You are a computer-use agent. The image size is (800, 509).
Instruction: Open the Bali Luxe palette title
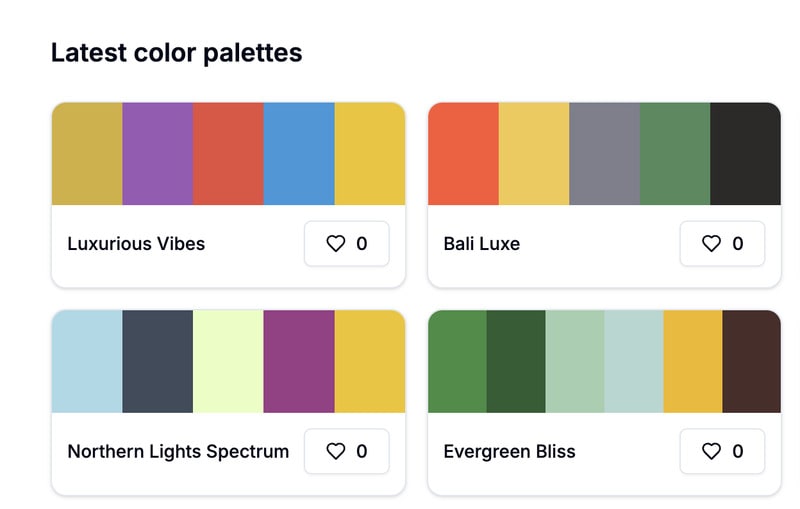(x=481, y=244)
